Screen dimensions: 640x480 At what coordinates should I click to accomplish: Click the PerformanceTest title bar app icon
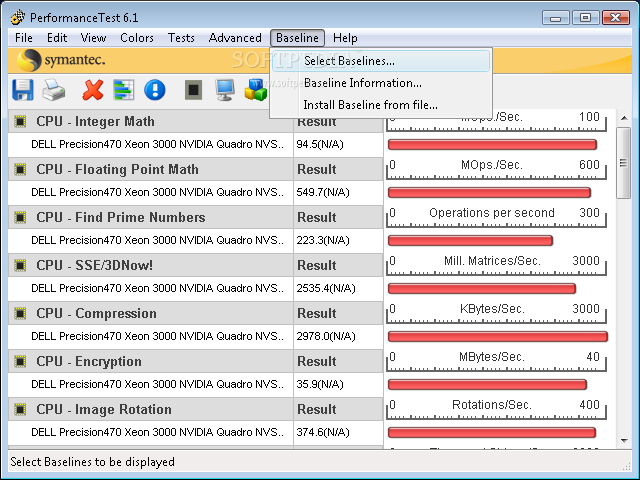coord(18,18)
